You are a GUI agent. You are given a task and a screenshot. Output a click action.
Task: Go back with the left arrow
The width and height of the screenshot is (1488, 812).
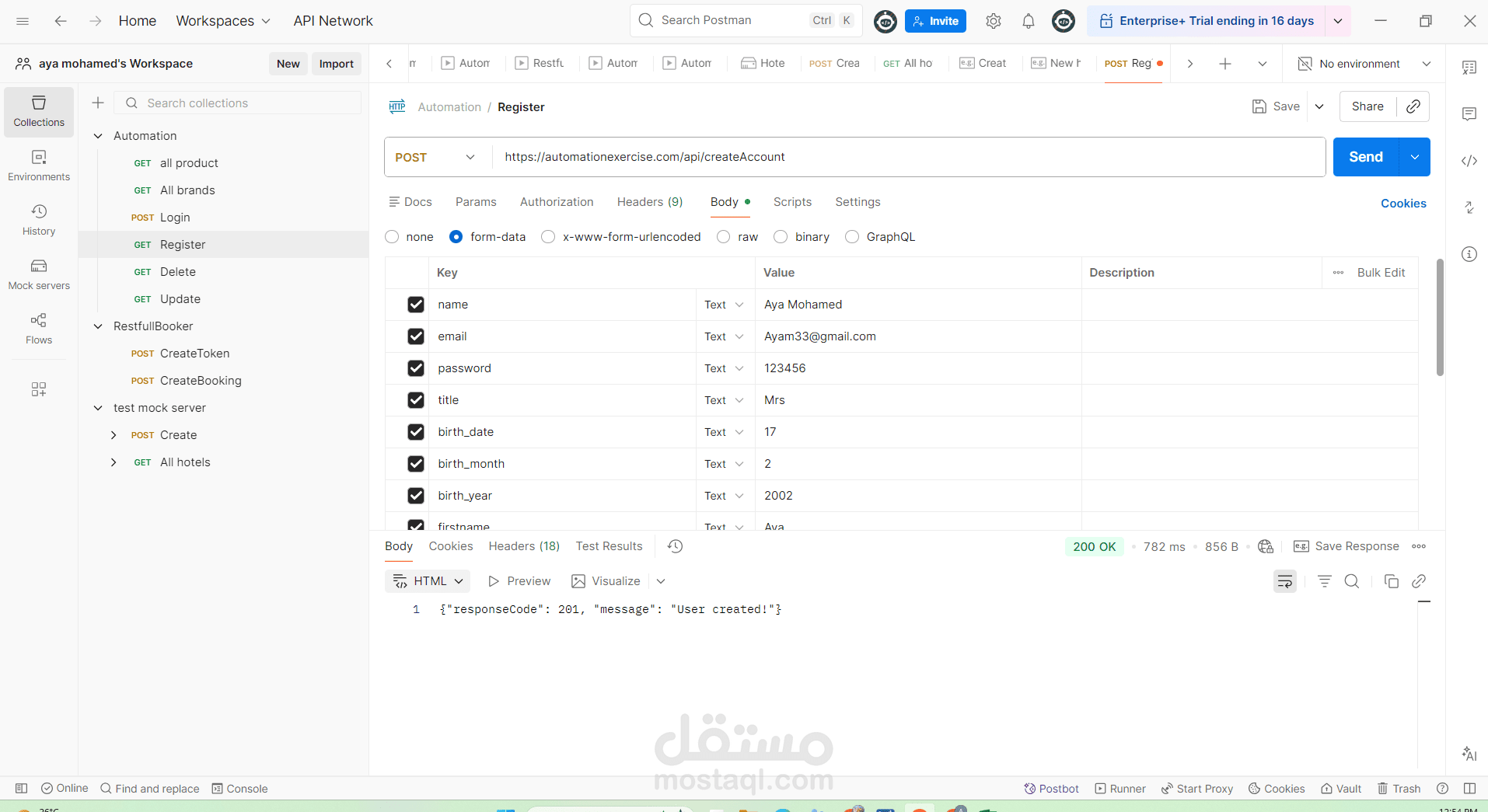pos(61,21)
